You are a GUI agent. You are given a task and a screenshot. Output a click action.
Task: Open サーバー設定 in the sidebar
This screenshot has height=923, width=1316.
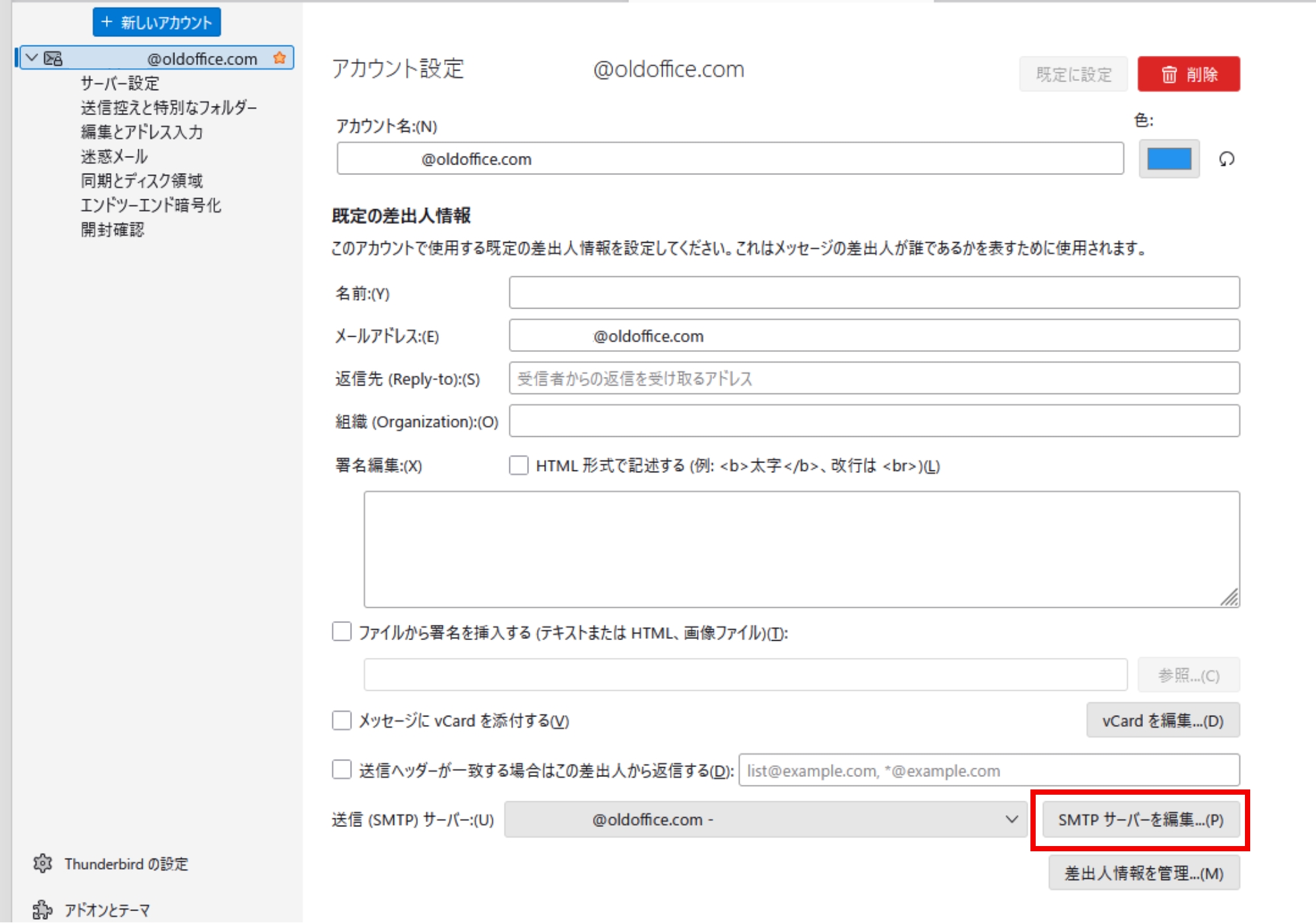(120, 84)
